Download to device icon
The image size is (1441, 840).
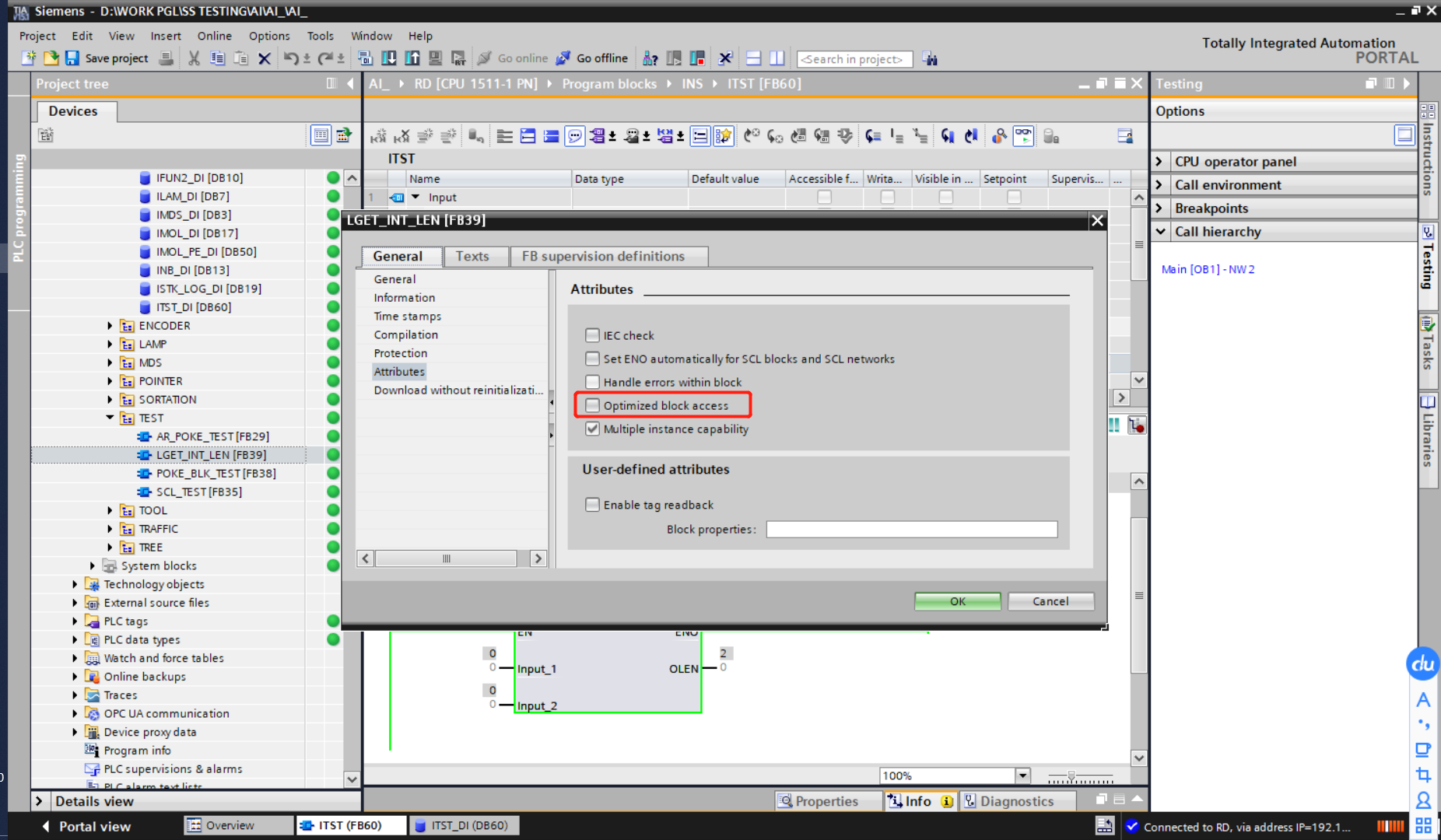point(389,58)
